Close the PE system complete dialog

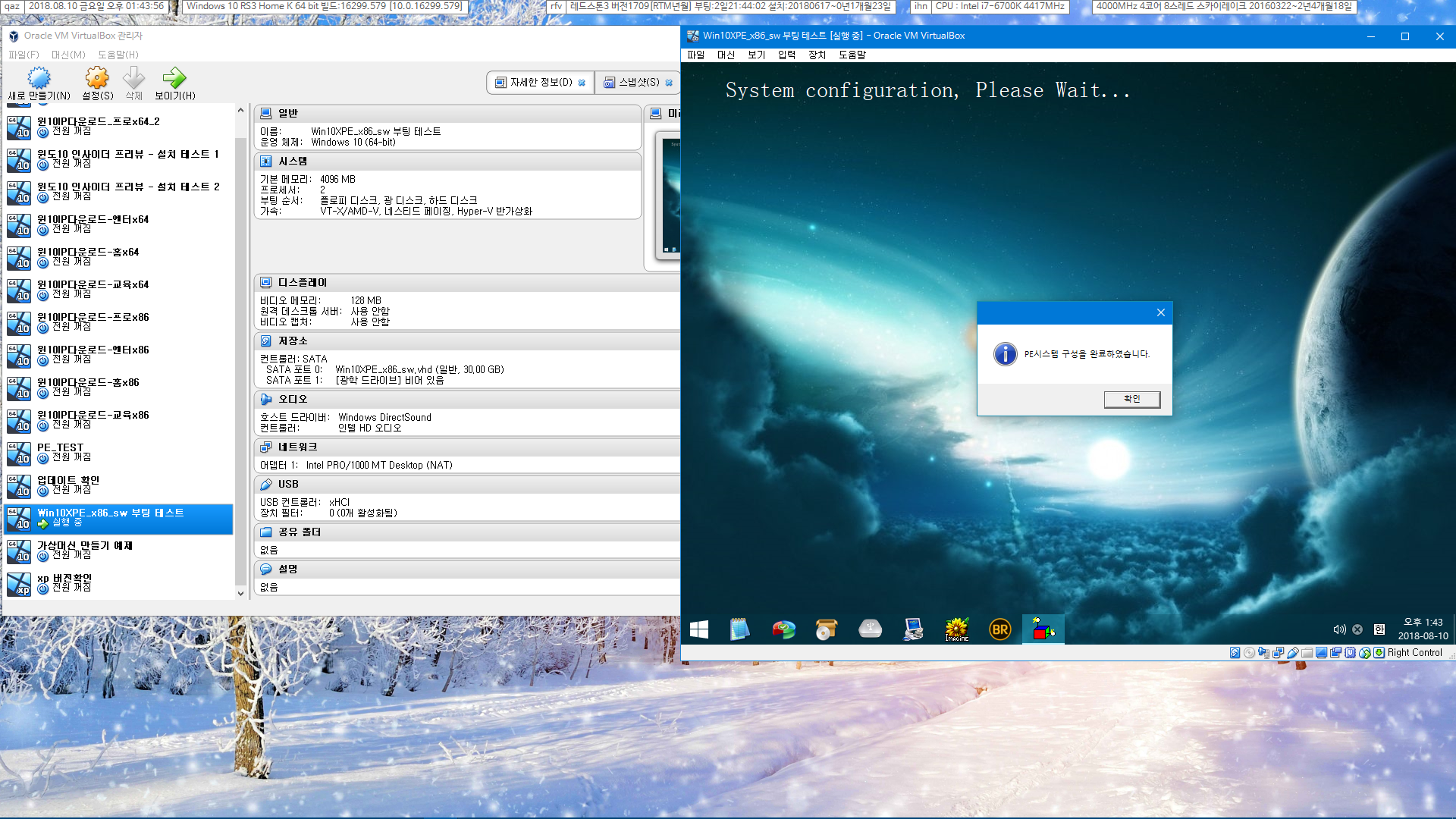pyautogui.click(x=1160, y=312)
